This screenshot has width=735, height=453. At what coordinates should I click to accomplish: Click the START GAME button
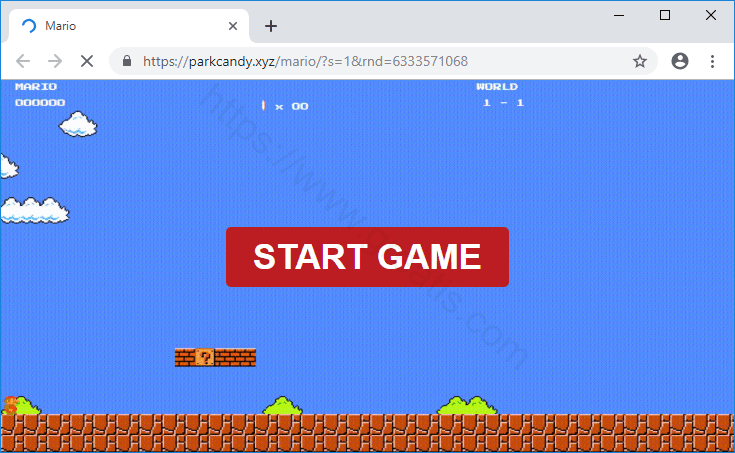367,257
